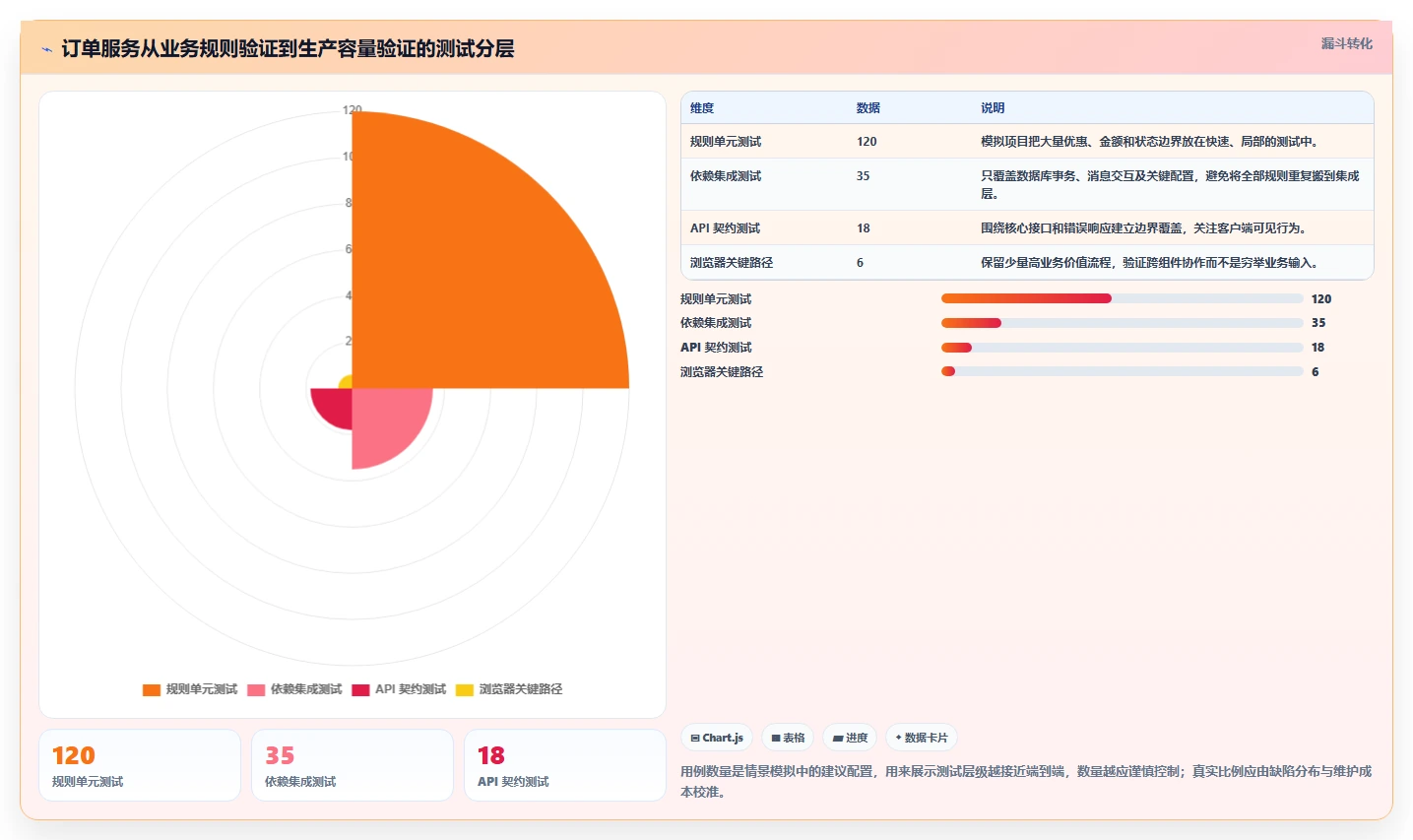Screen dimensions: 1413x840
Task: Click the 120 axis label atop chart
Action: 353,110
